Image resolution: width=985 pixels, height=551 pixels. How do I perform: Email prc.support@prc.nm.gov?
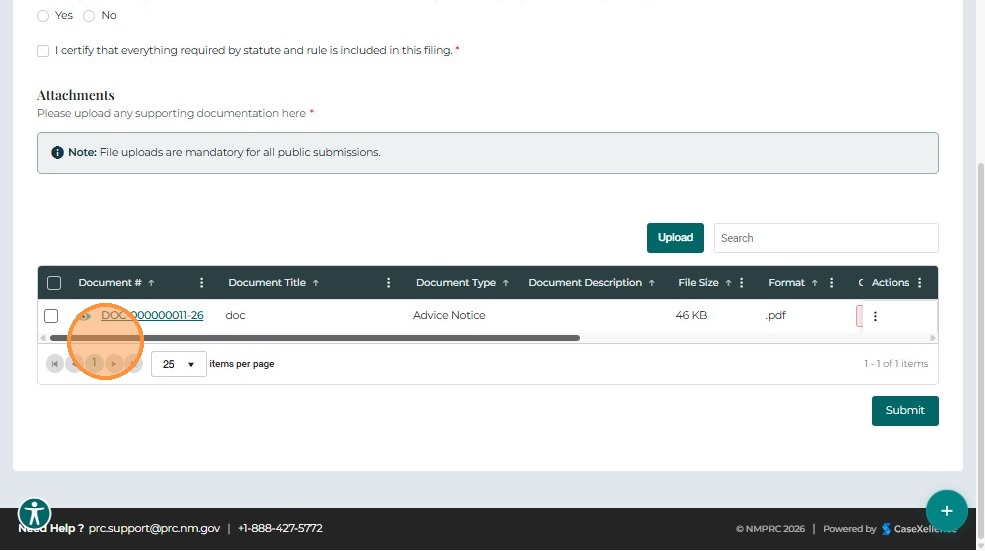point(155,528)
